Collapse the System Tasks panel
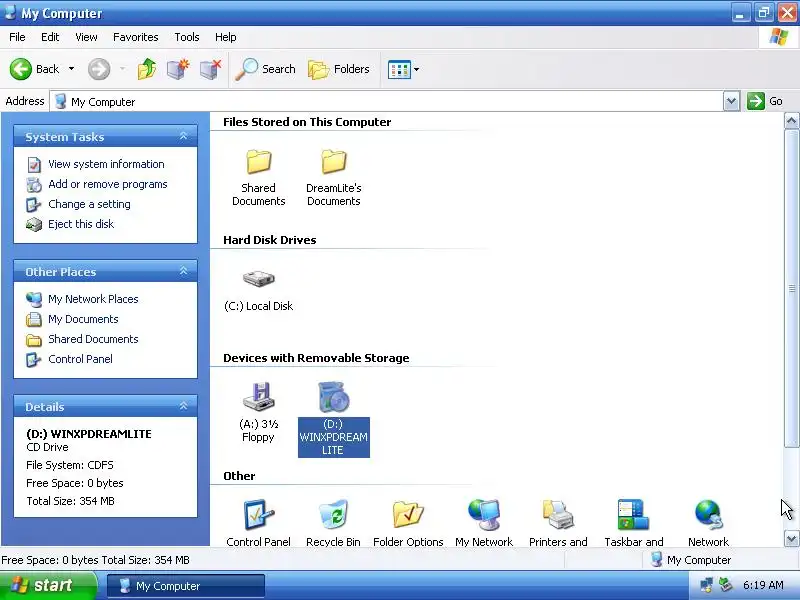Image resolution: width=800 pixels, height=600 pixels. (183, 136)
